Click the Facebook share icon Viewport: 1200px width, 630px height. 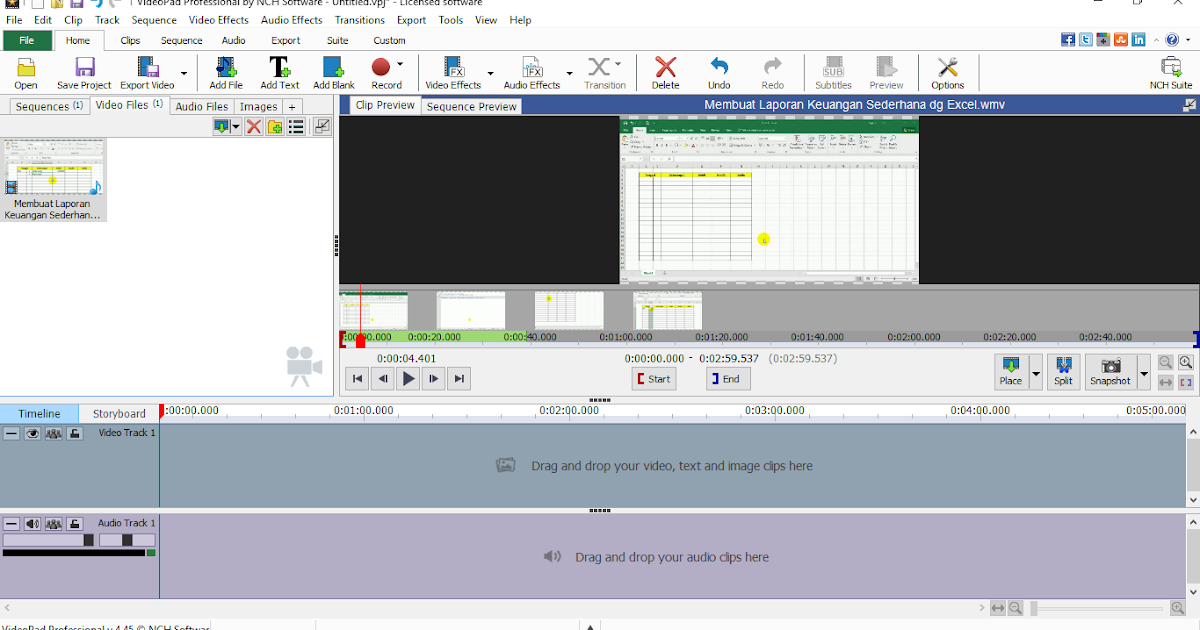click(1068, 40)
